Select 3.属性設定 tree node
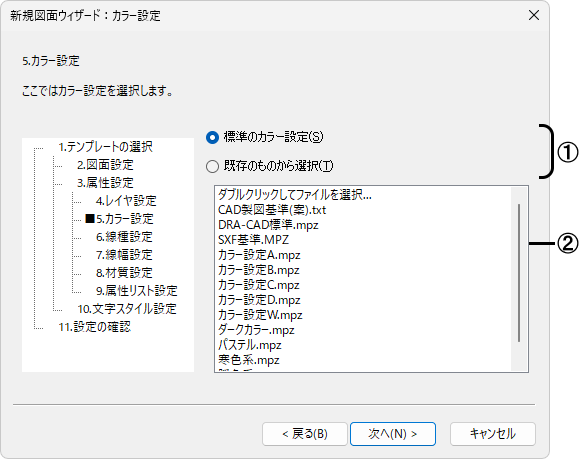Screen dimensions: 580x459 tap(105, 183)
